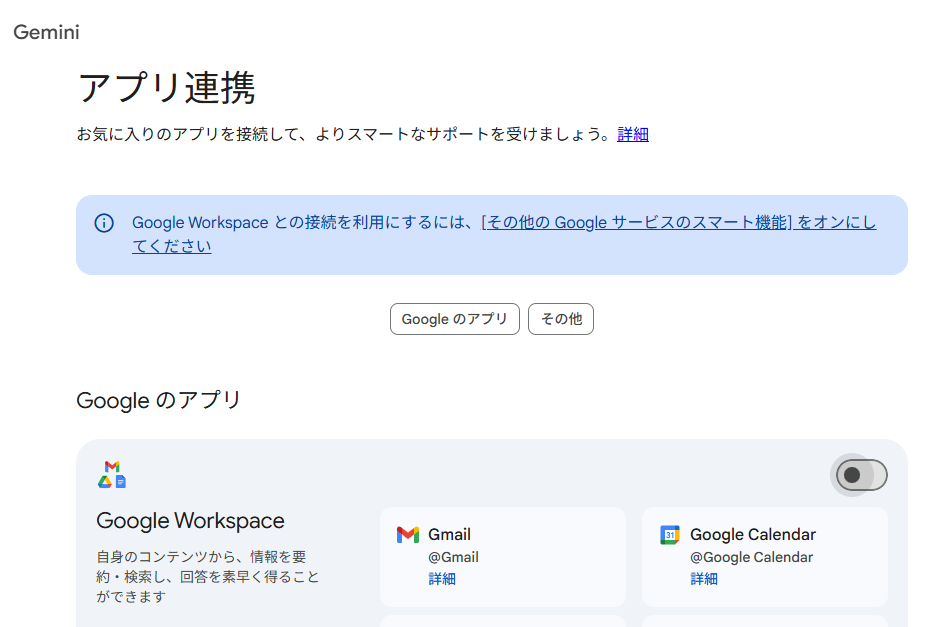Select the Google のアプリ filter chip
Screen dimensions: 933x627
click(454, 318)
